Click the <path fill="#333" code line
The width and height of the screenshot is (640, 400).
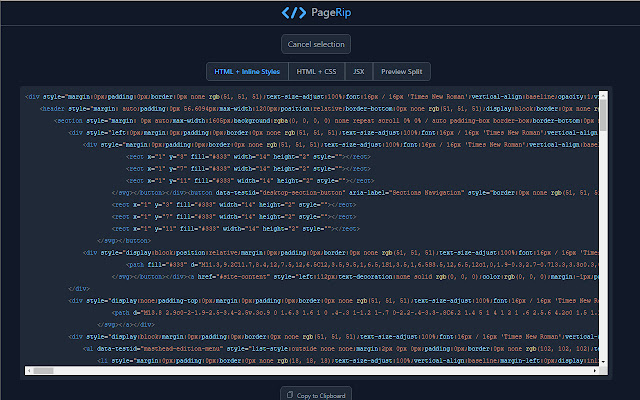pos(362,265)
